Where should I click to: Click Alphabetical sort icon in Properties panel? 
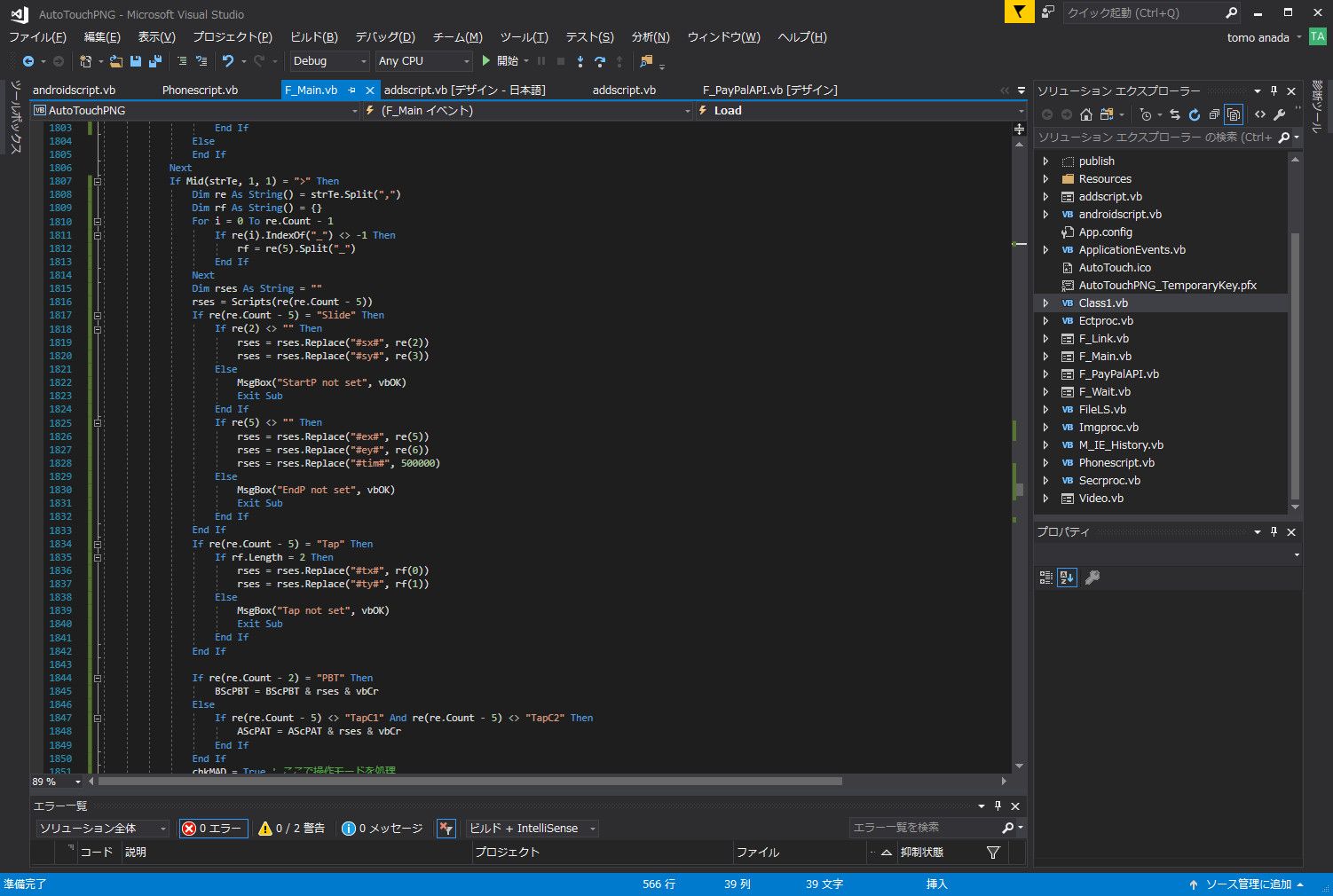point(1068,578)
